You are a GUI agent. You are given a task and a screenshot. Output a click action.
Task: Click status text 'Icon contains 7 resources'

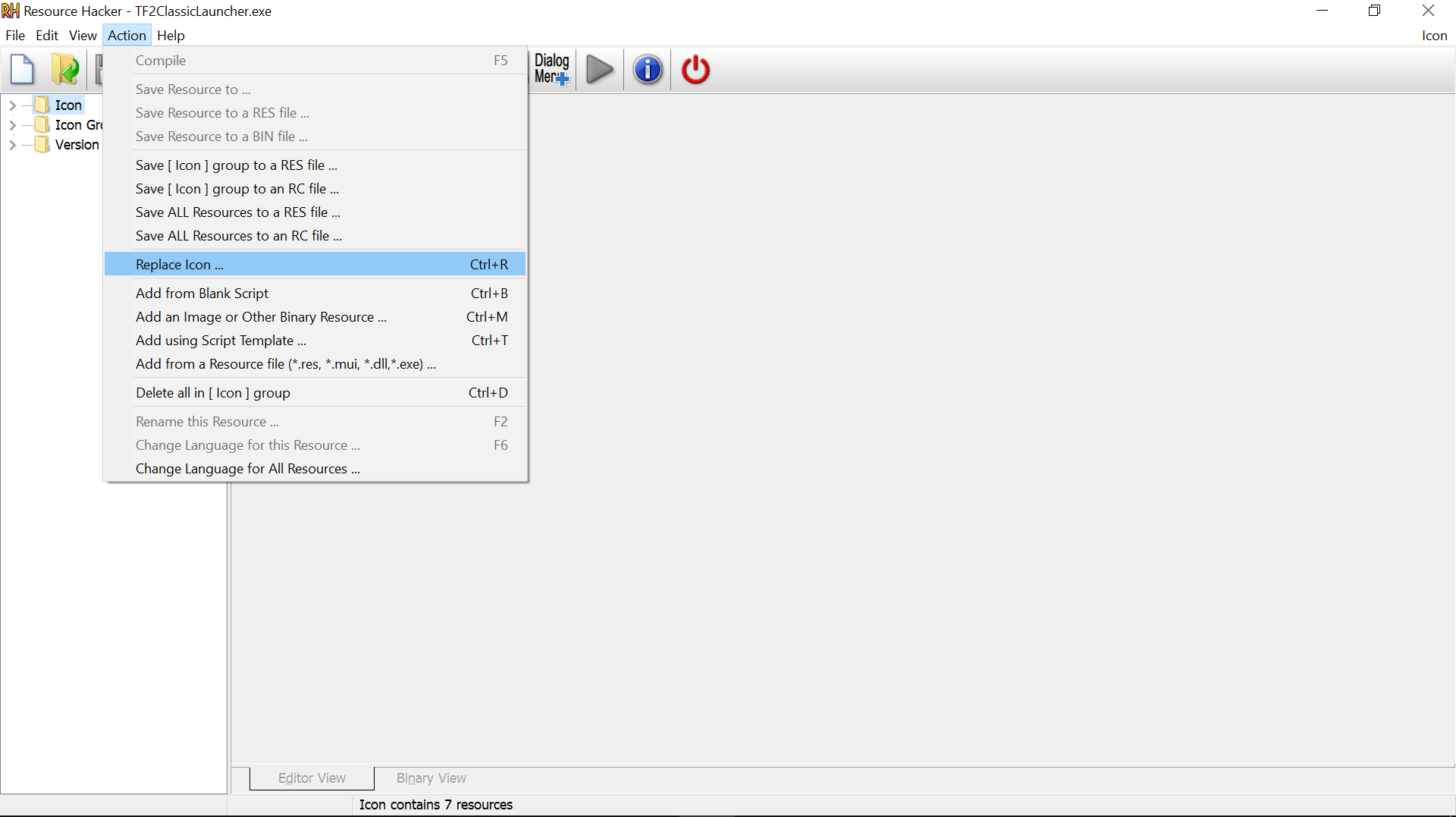[435, 805]
